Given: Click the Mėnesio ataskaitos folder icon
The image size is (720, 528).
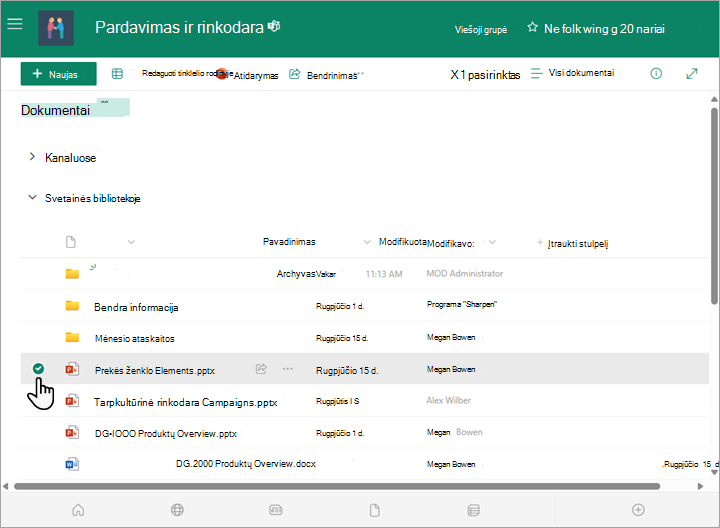Looking at the screenshot, I should coord(72,337).
